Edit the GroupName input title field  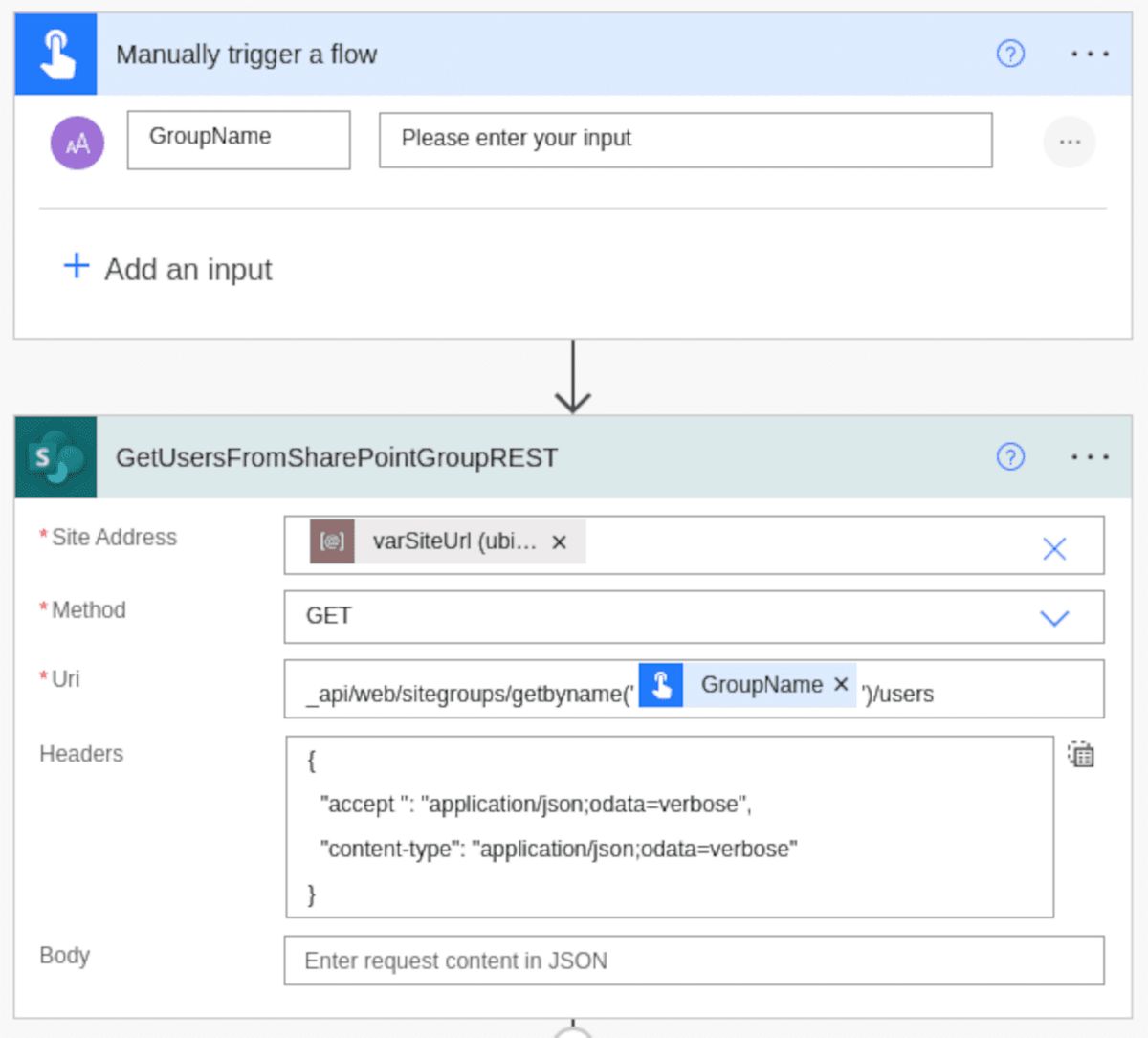tap(238, 140)
